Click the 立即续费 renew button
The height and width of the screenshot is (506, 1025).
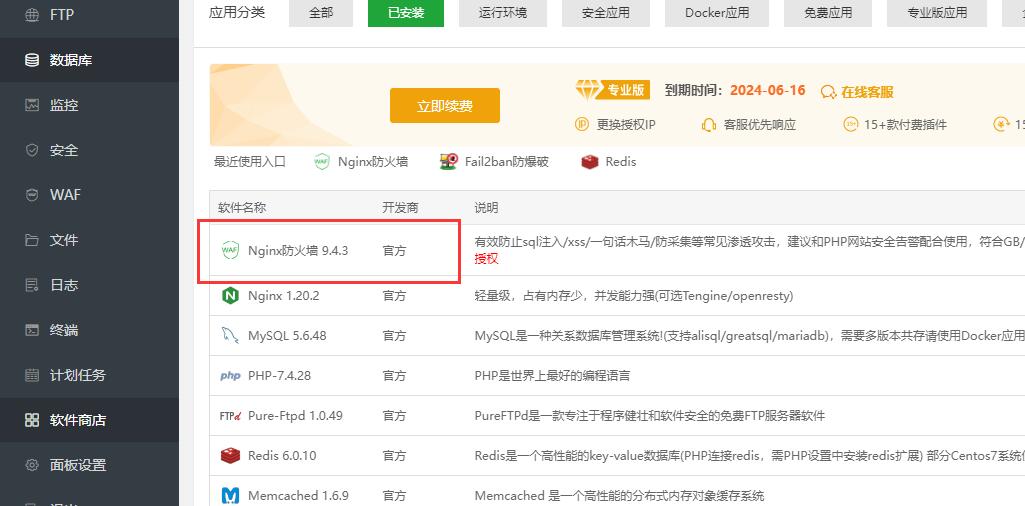point(445,106)
